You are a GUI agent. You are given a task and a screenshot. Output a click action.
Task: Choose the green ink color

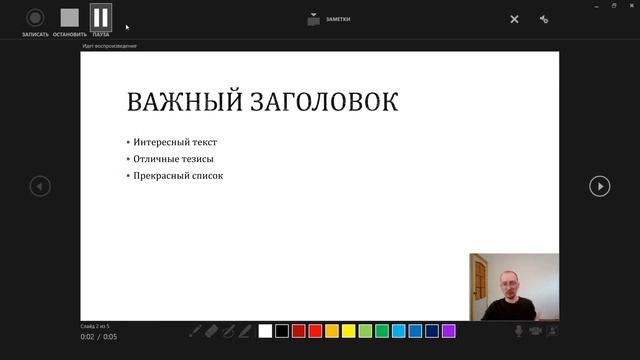[x=382, y=331]
